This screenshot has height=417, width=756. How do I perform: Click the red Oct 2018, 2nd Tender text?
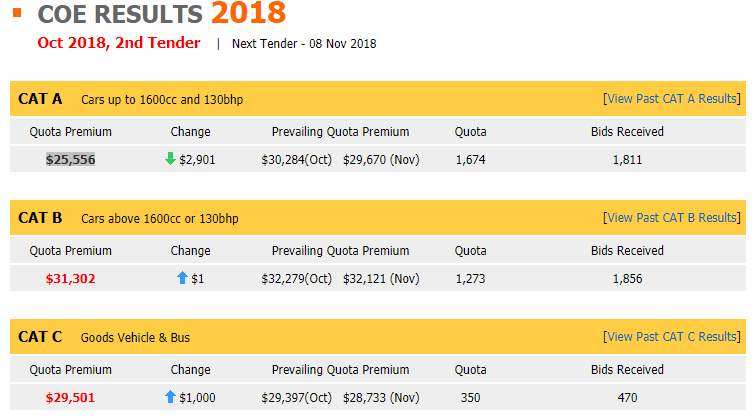[118, 43]
